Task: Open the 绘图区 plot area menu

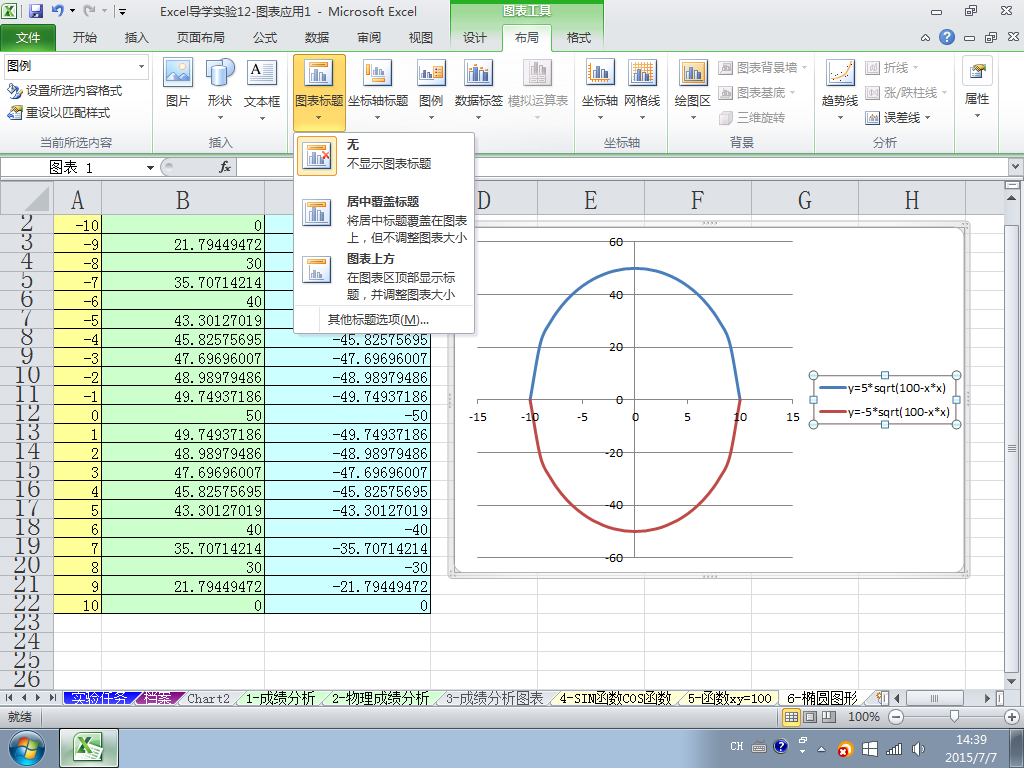Action: click(692, 89)
